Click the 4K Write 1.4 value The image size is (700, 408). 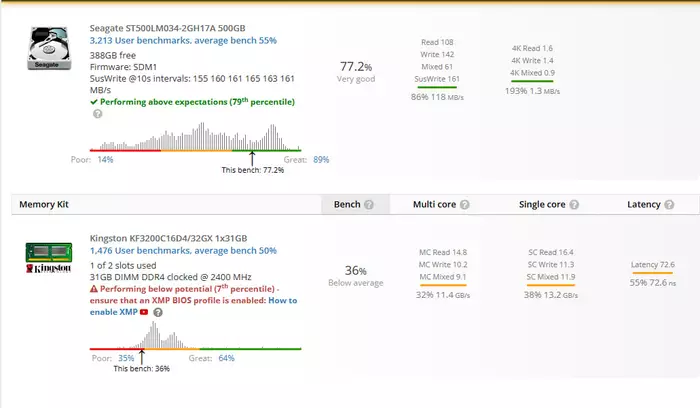532,61
